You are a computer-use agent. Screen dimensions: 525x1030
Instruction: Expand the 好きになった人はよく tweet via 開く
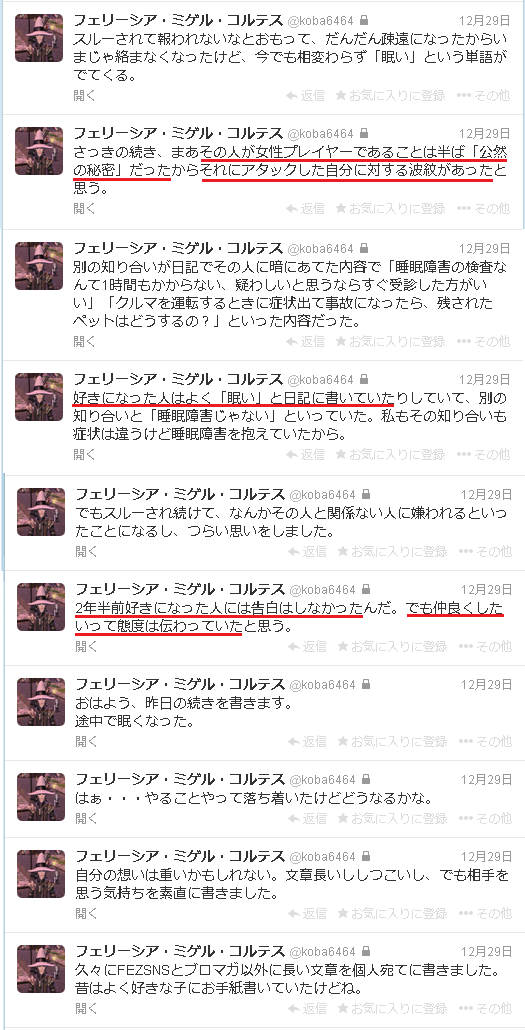(84, 454)
